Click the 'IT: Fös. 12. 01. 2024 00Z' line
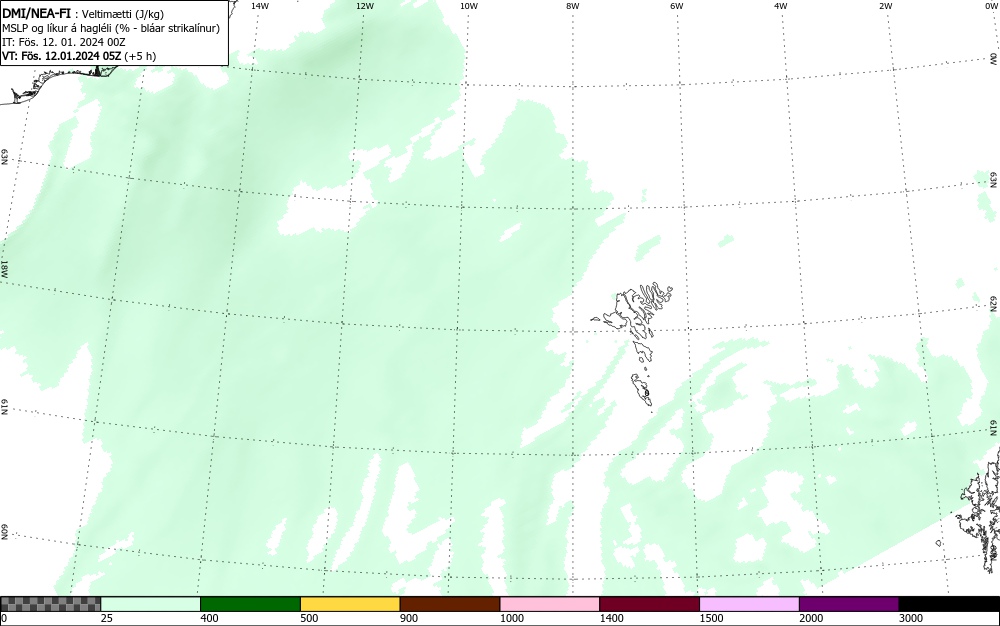 (64, 42)
